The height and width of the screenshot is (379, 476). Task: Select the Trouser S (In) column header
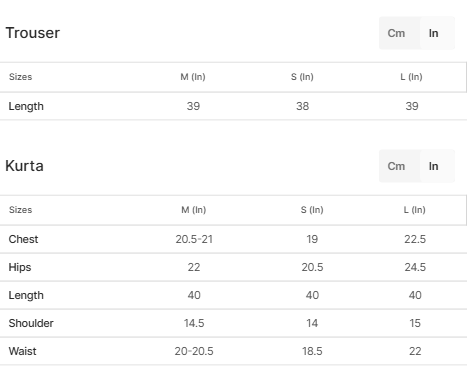pos(302,77)
